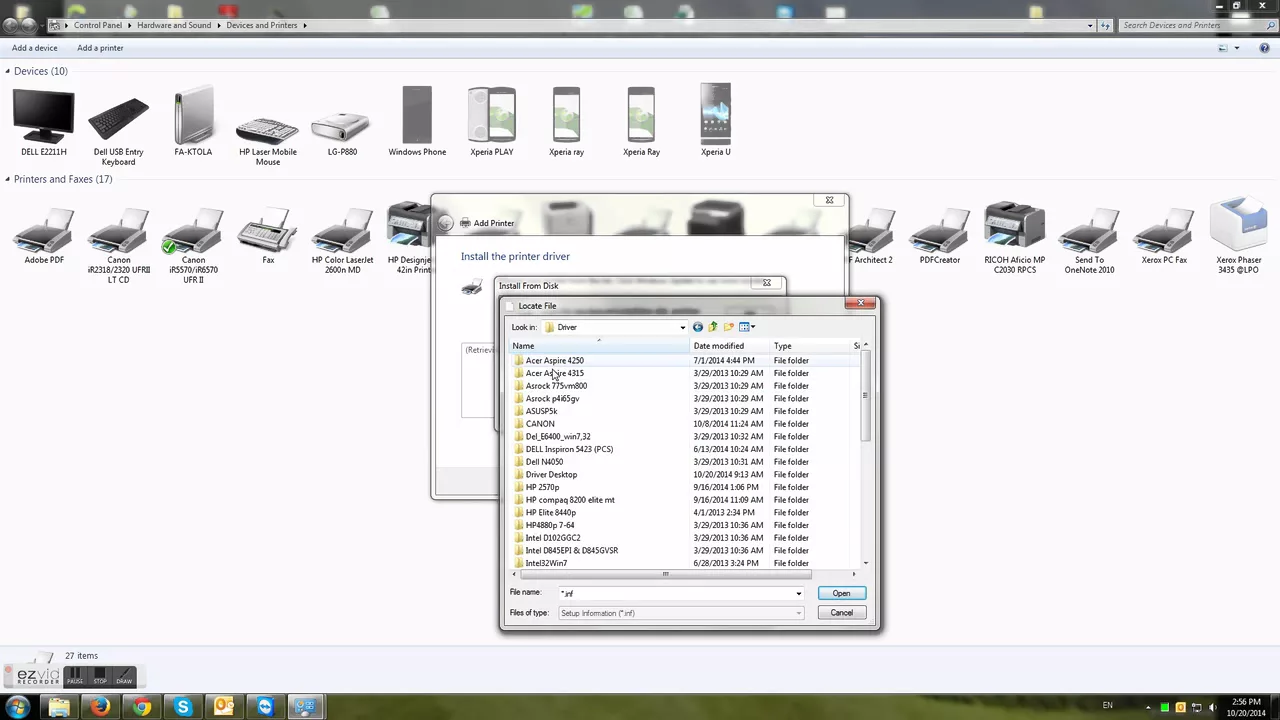Screen dimensions: 1280x720
Task: Click Add a device toolbar command
Action: [35, 48]
